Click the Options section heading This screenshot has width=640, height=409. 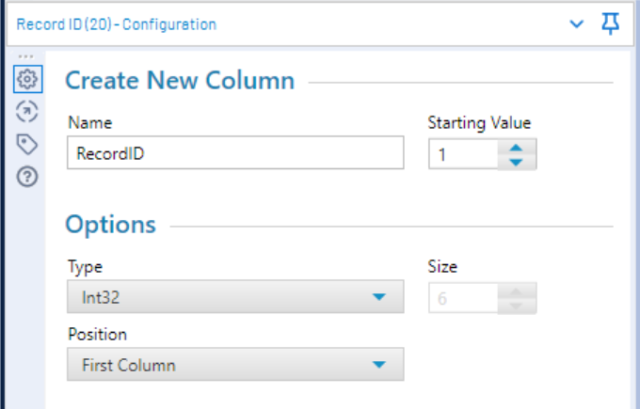111,224
